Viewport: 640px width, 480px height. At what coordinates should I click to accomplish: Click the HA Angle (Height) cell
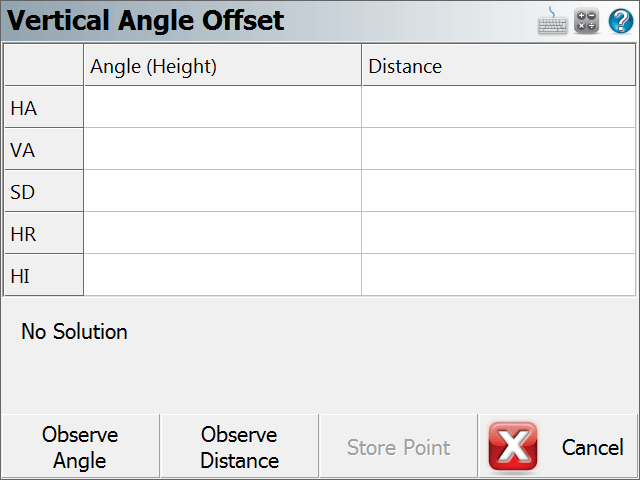click(x=222, y=107)
